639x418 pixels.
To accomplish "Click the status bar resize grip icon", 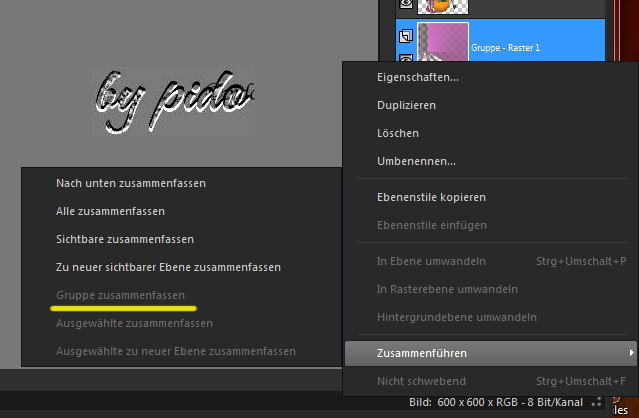I will 599,403.
